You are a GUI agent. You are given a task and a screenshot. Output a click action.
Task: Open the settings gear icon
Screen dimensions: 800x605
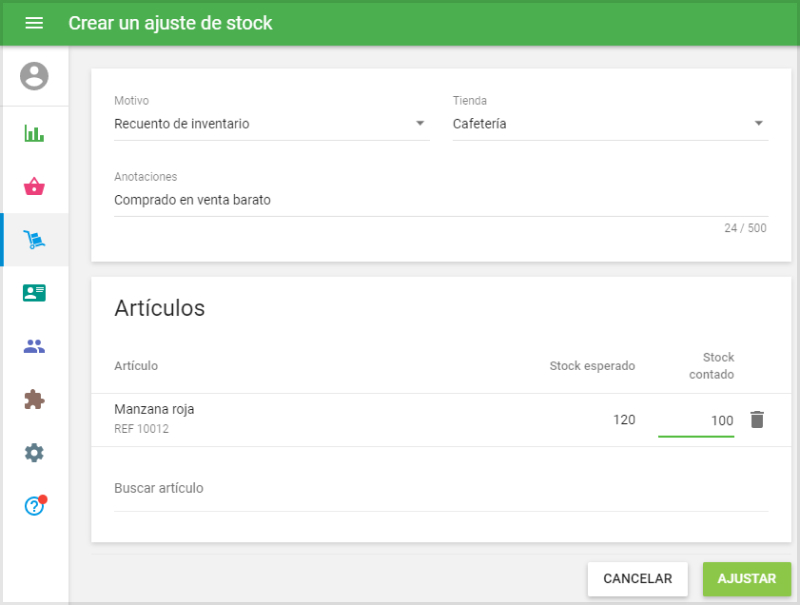coord(34,453)
